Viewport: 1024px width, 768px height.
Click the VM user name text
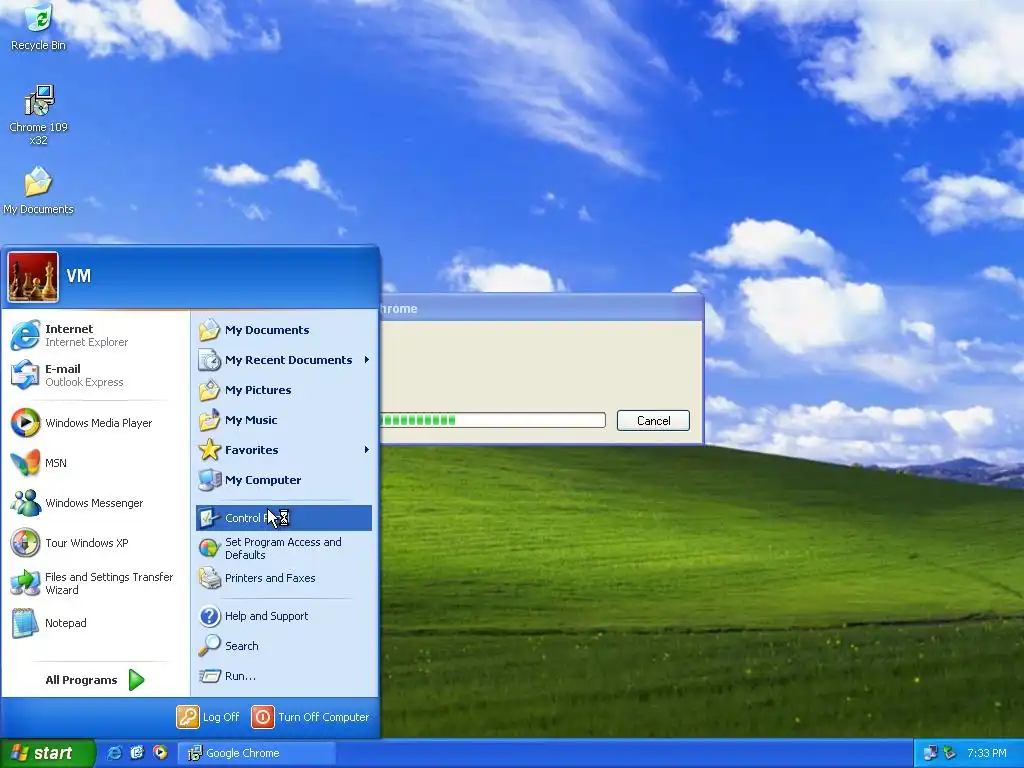78,276
